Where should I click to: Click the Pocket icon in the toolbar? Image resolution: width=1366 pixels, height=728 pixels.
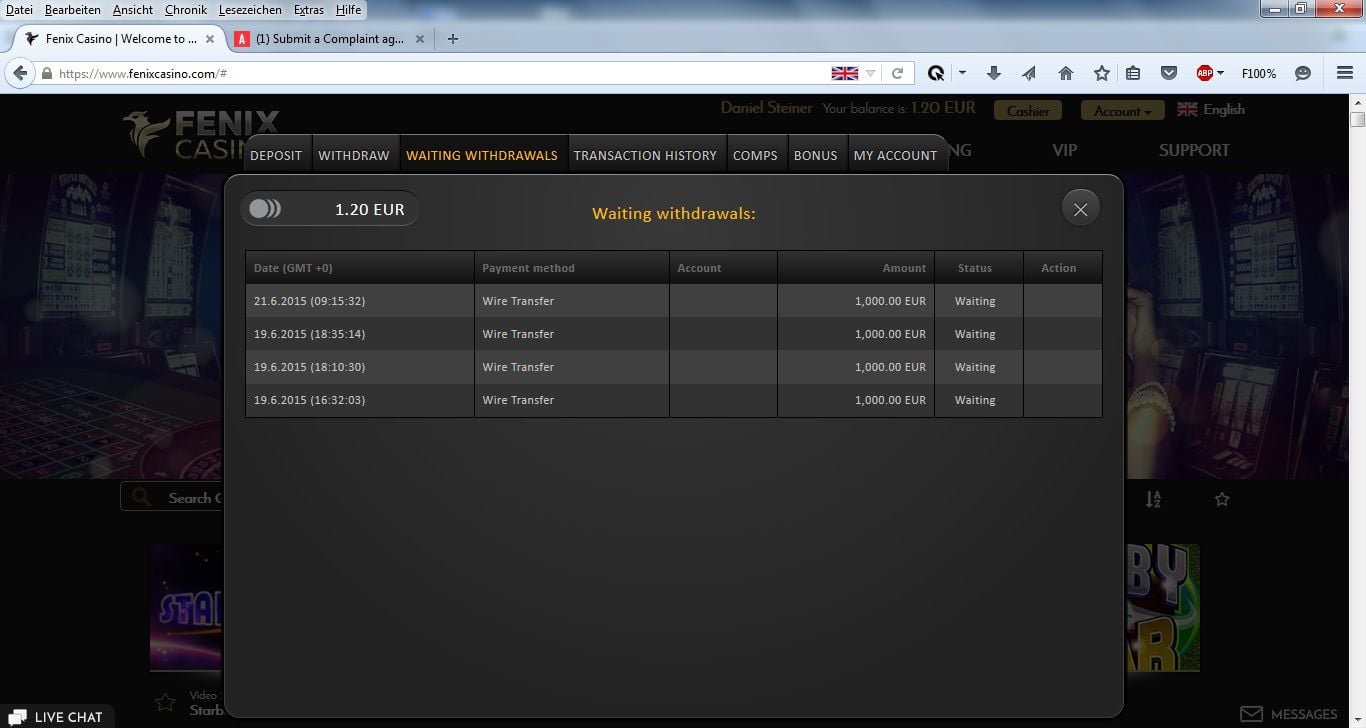[x=1168, y=73]
